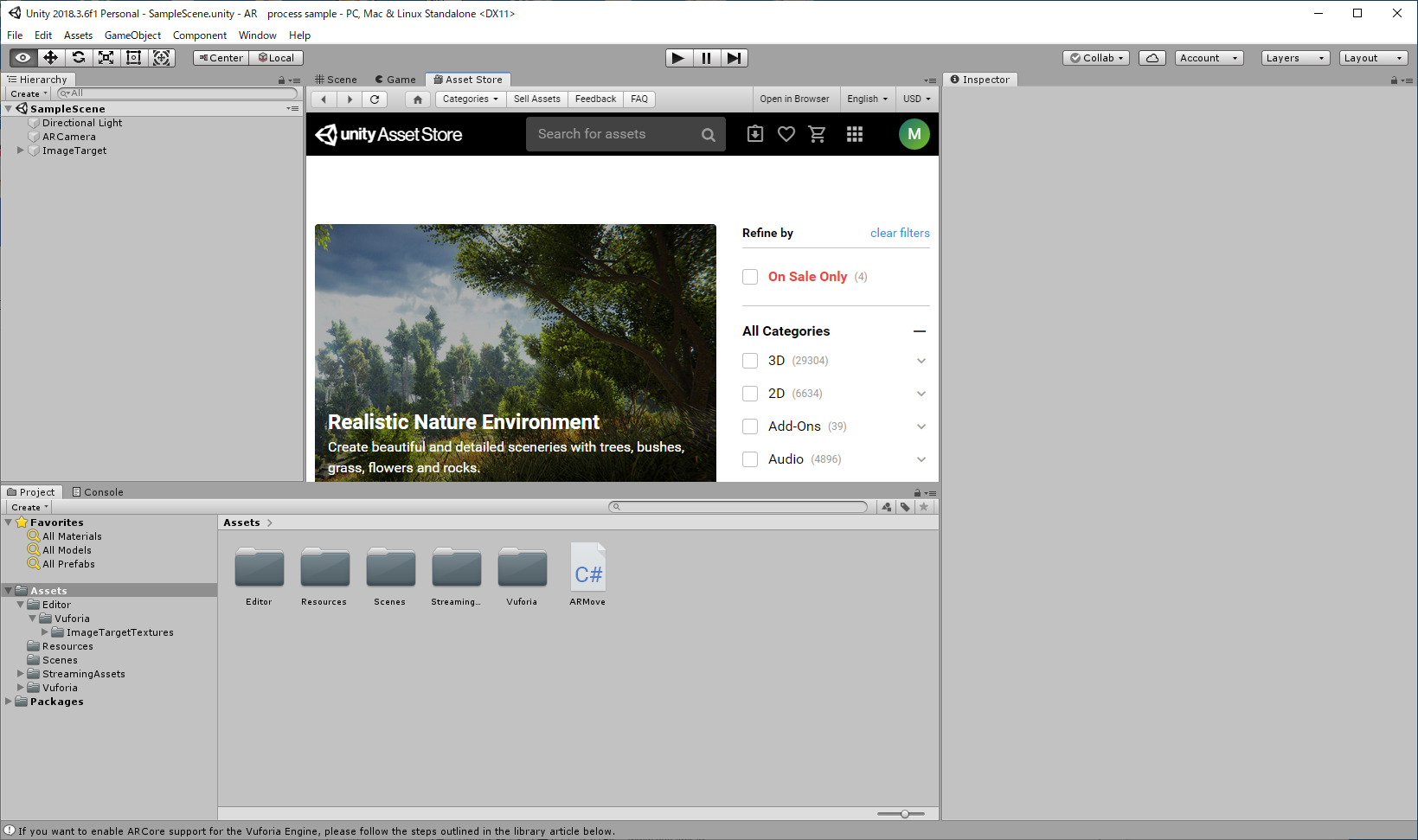Check the Add-Ons category filter

coord(750,426)
